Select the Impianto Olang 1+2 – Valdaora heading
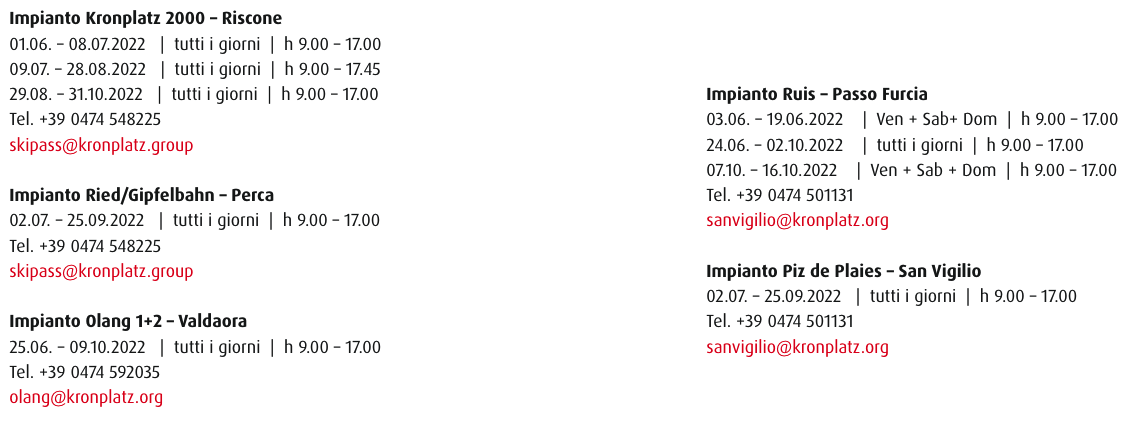The image size is (1124, 421). tap(128, 321)
